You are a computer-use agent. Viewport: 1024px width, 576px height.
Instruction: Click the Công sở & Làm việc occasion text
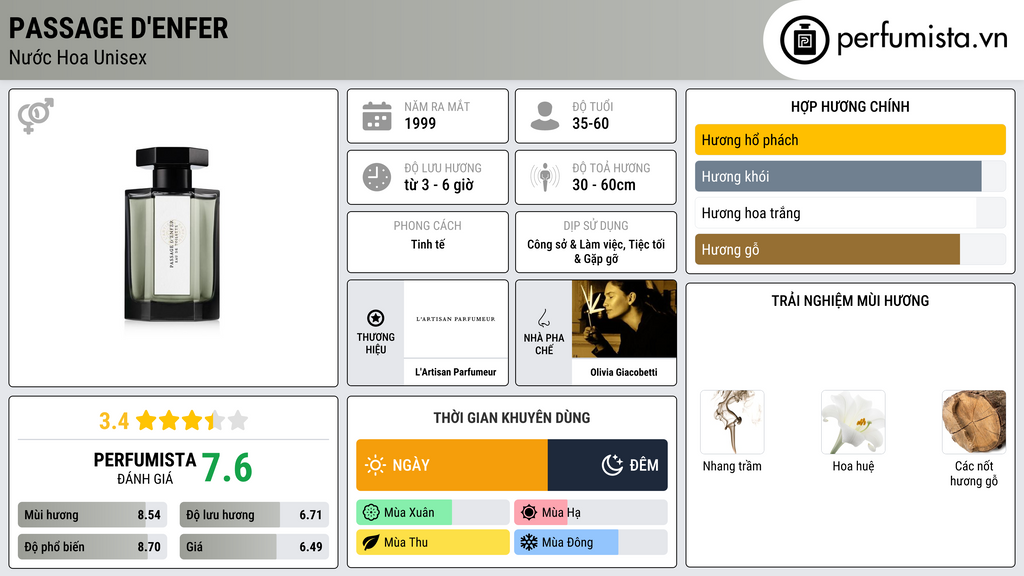(x=575, y=244)
